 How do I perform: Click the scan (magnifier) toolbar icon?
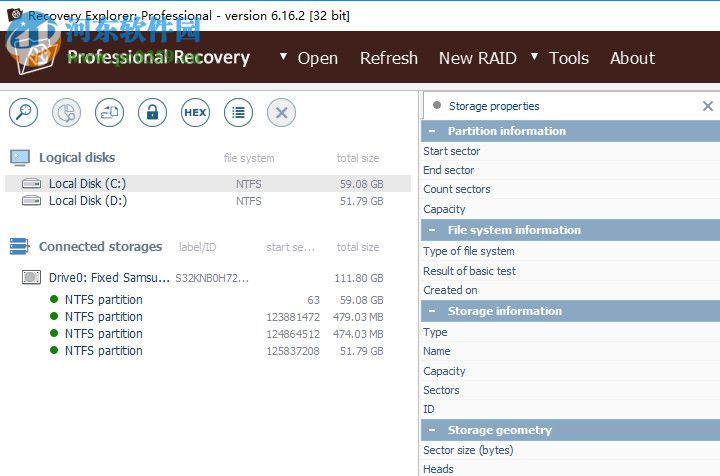tap(23, 112)
